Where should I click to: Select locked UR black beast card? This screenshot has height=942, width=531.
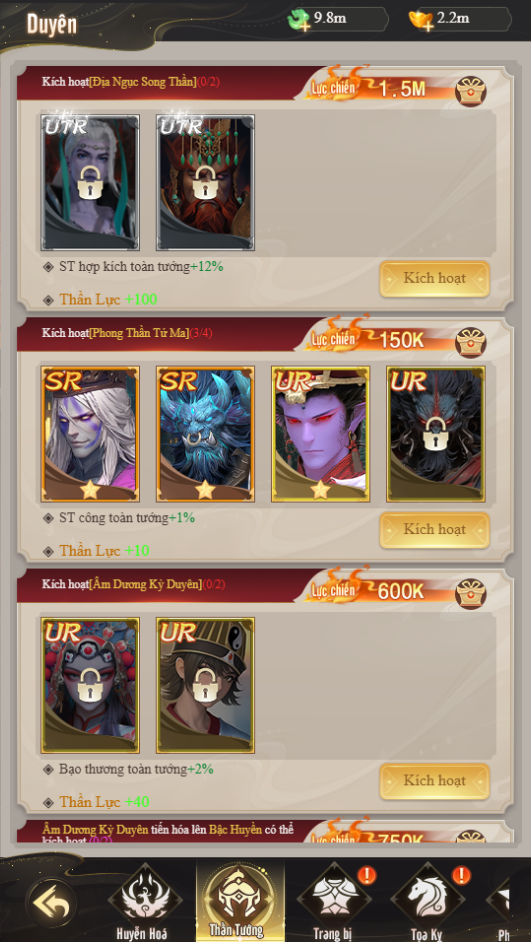[435, 434]
